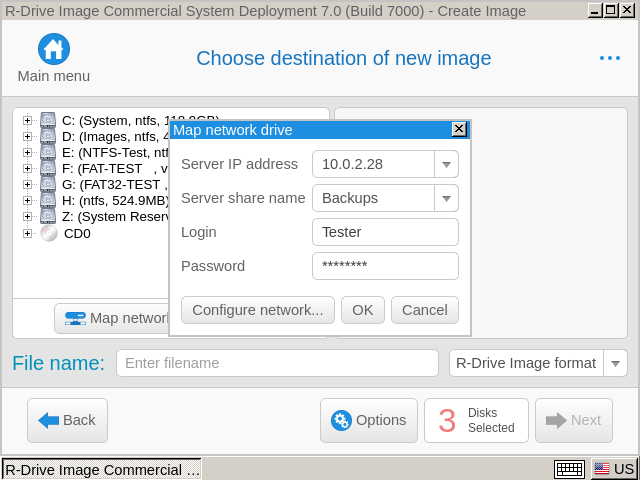
Task: Expand the C: drive tree node
Action: [27, 120]
